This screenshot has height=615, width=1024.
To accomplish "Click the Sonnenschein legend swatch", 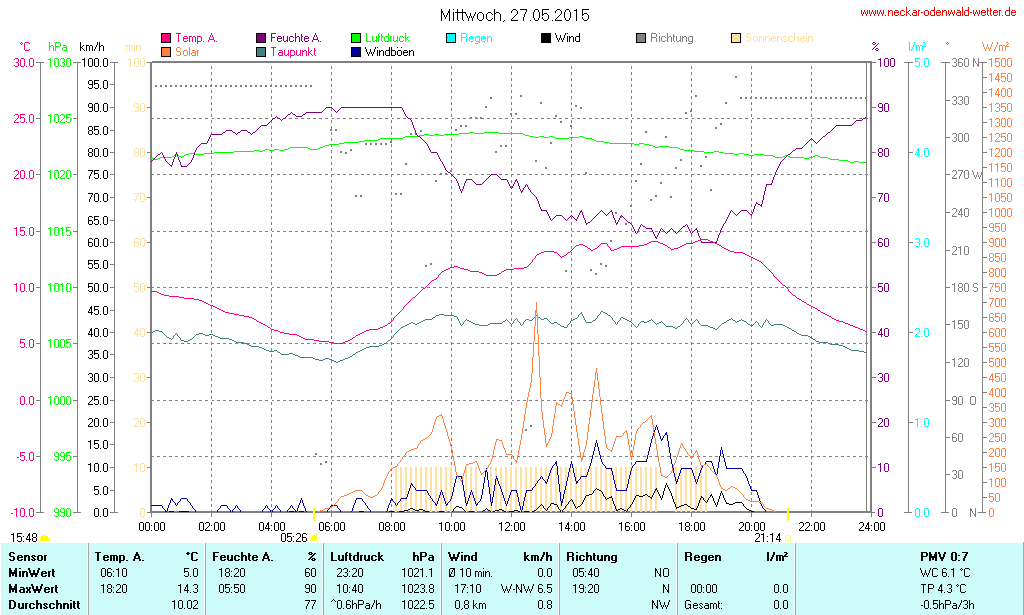I will [737, 38].
